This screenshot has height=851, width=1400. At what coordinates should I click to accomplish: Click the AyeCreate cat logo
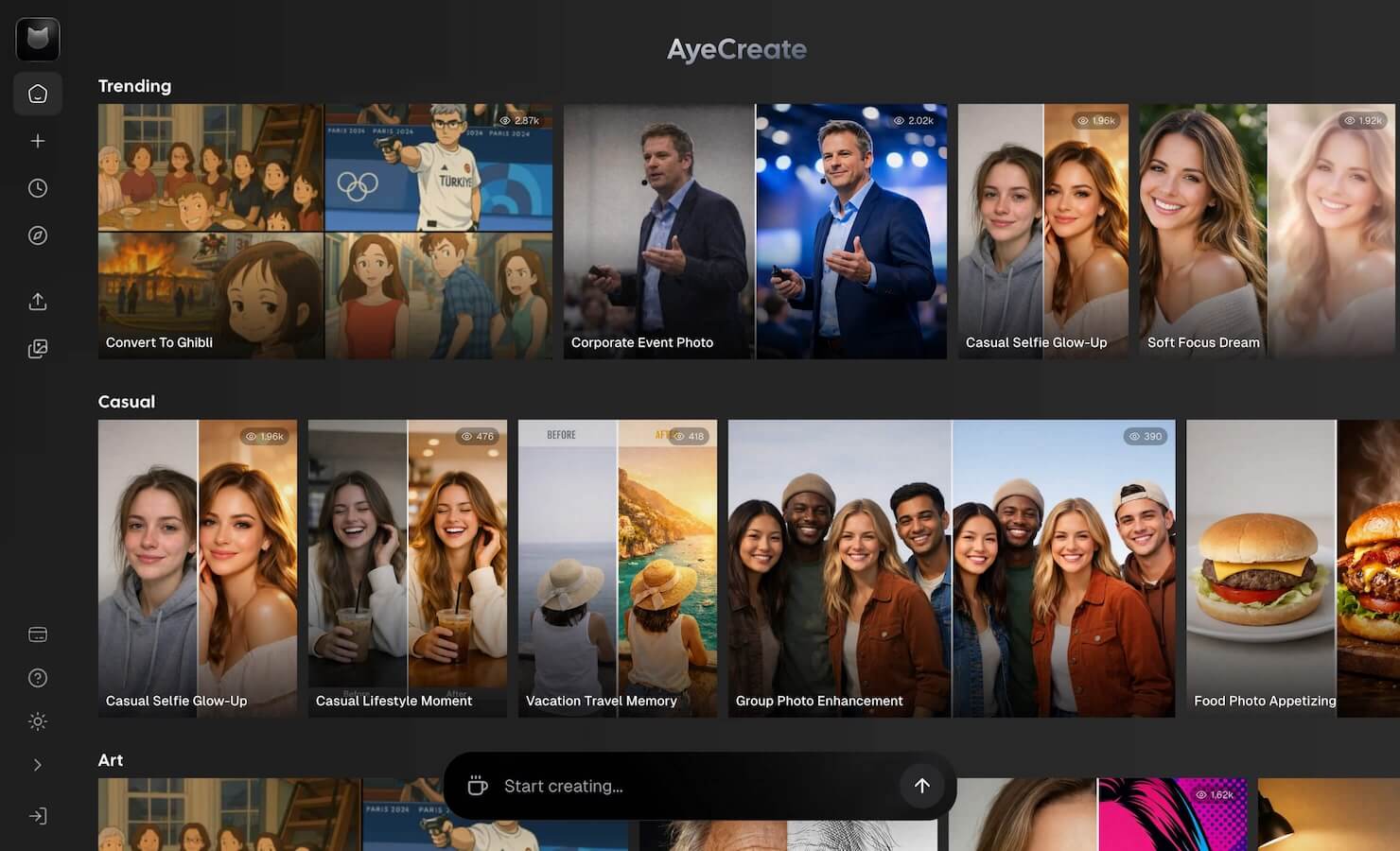[37, 39]
